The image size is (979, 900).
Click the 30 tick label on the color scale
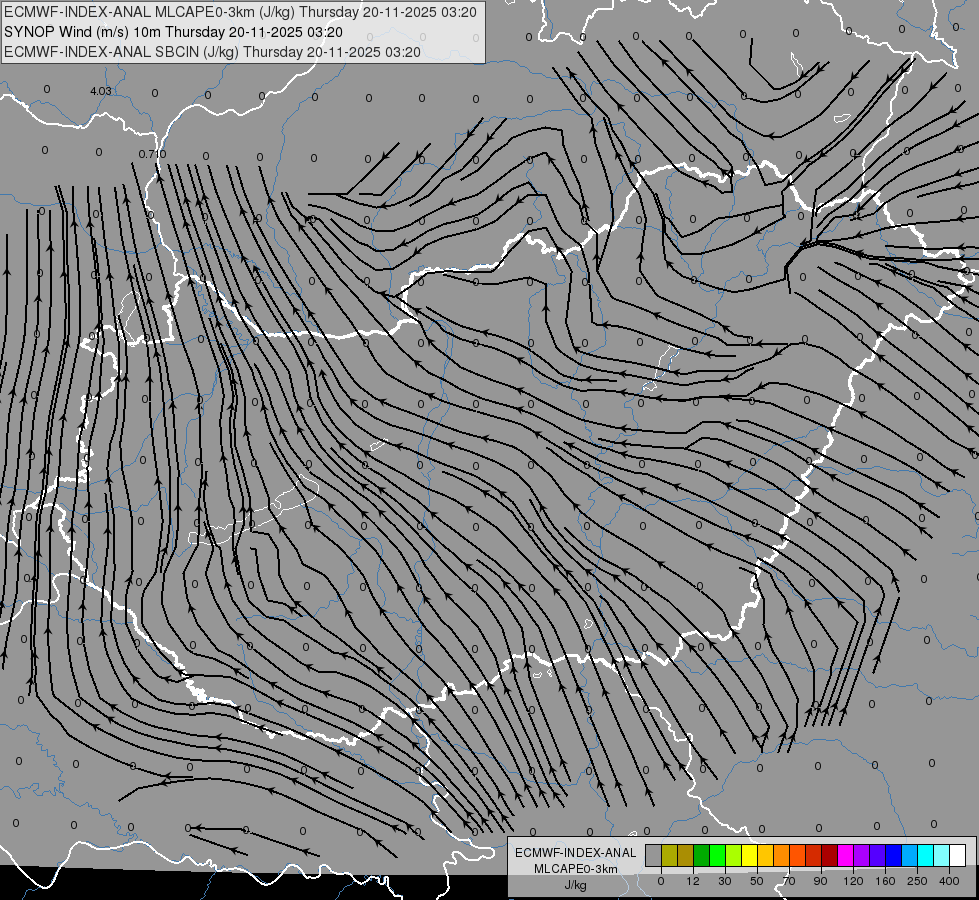click(x=725, y=881)
